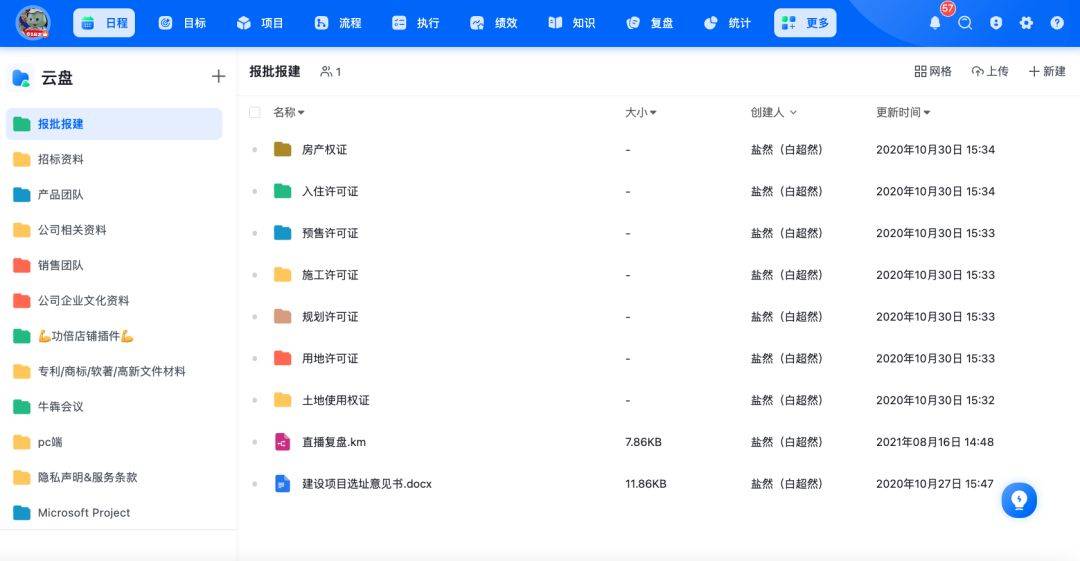The height and width of the screenshot is (561, 1080).
Task: Click the plus icon beside 云盘
Action: click(218, 76)
